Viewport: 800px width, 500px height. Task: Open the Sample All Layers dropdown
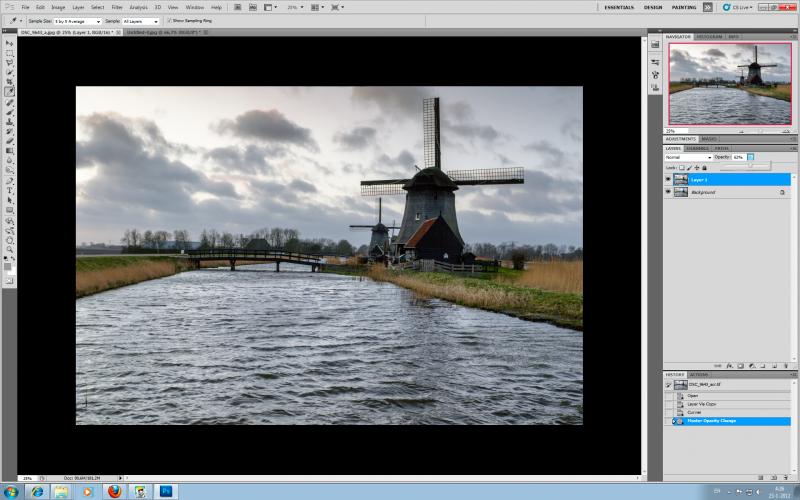click(140, 21)
